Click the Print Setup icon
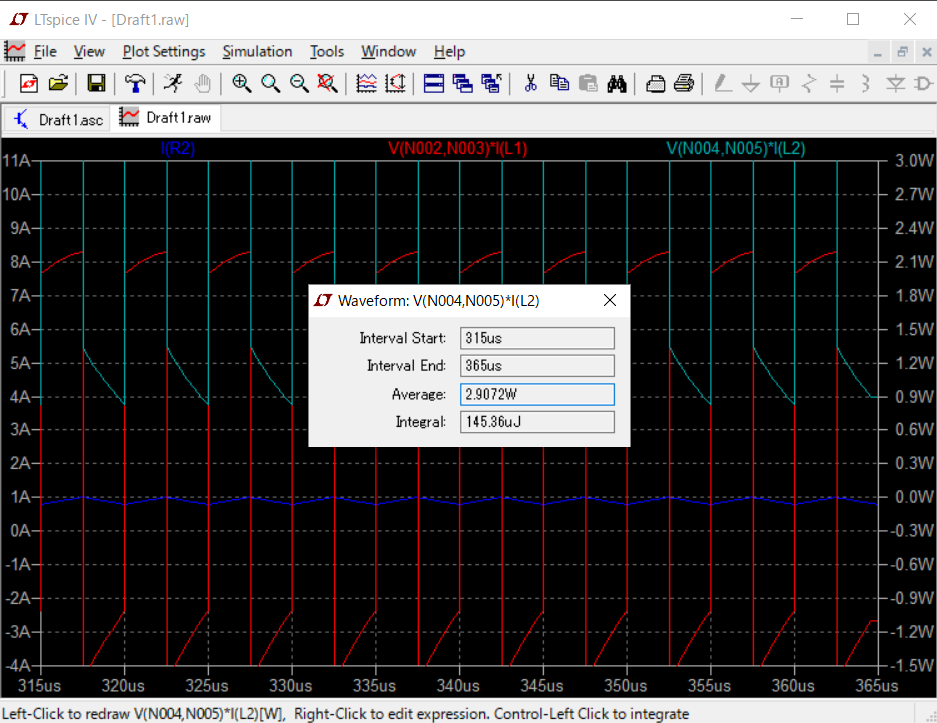The width and height of the screenshot is (937, 723). pyautogui.click(x=656, y=83)
